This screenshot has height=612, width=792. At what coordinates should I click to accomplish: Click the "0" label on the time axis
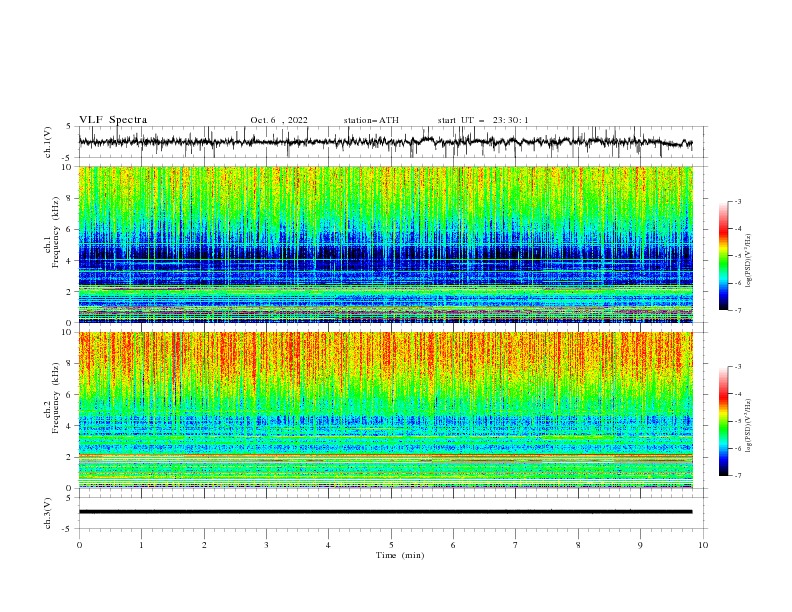[x=79, y=545]
